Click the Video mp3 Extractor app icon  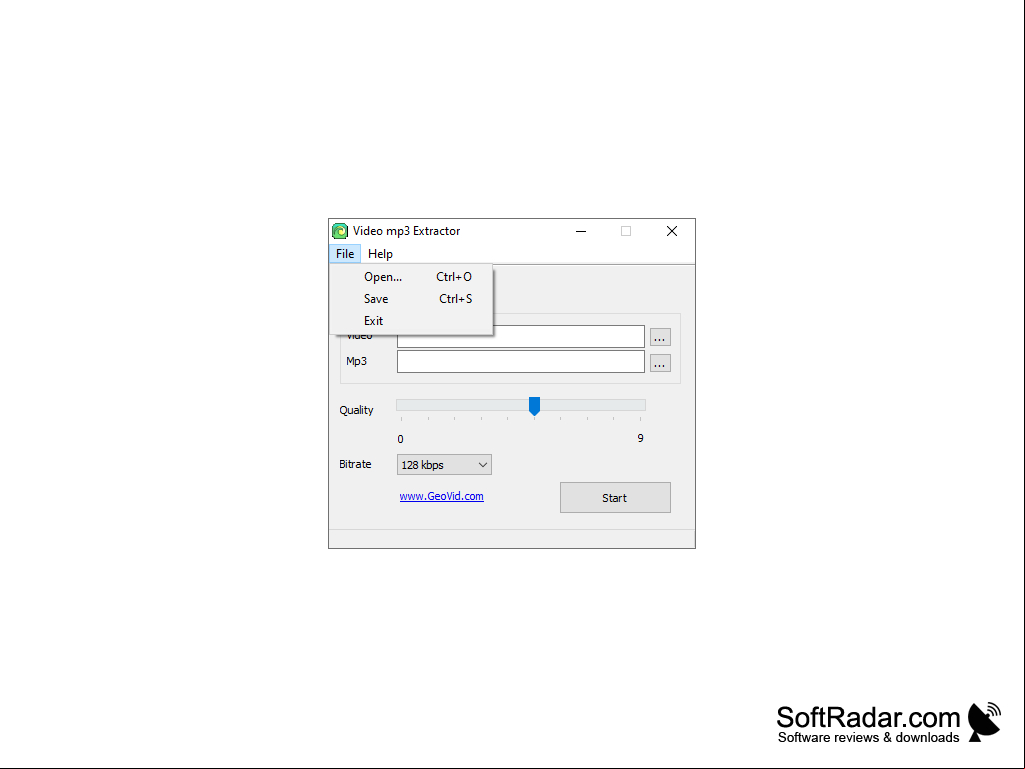coord(340,231)
